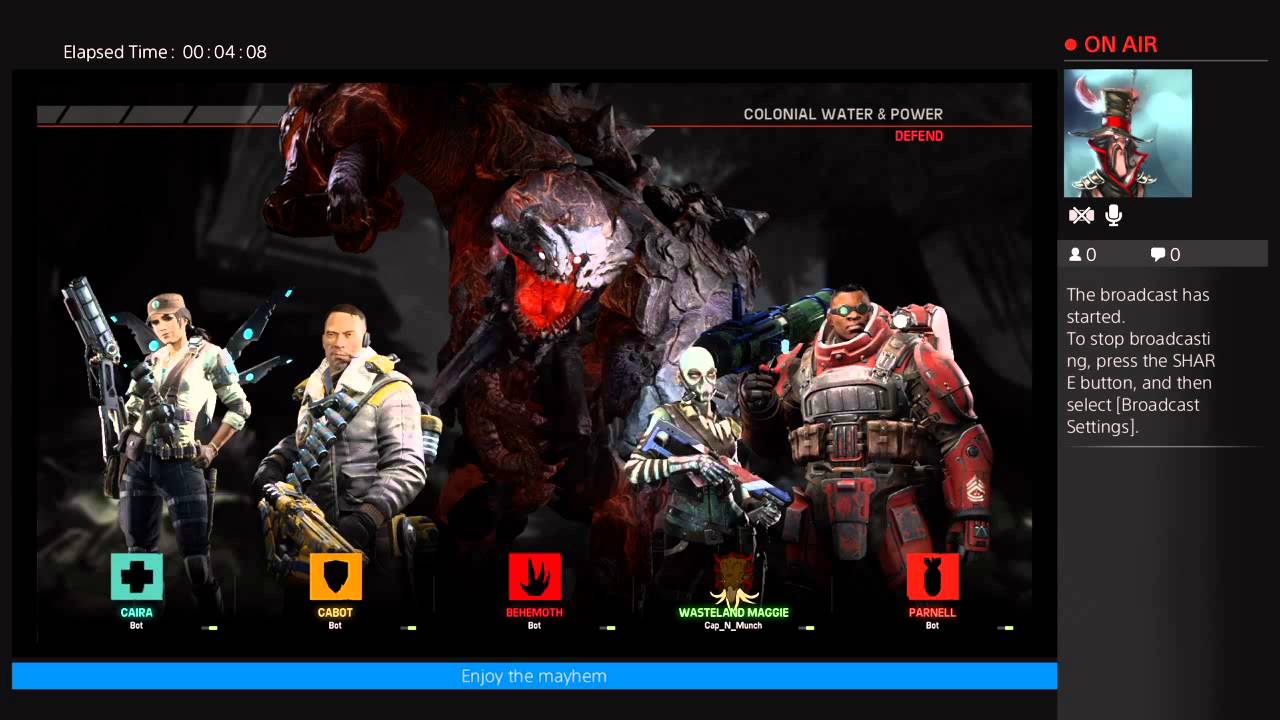Select Caira's medic class icon

coord(136,576)
